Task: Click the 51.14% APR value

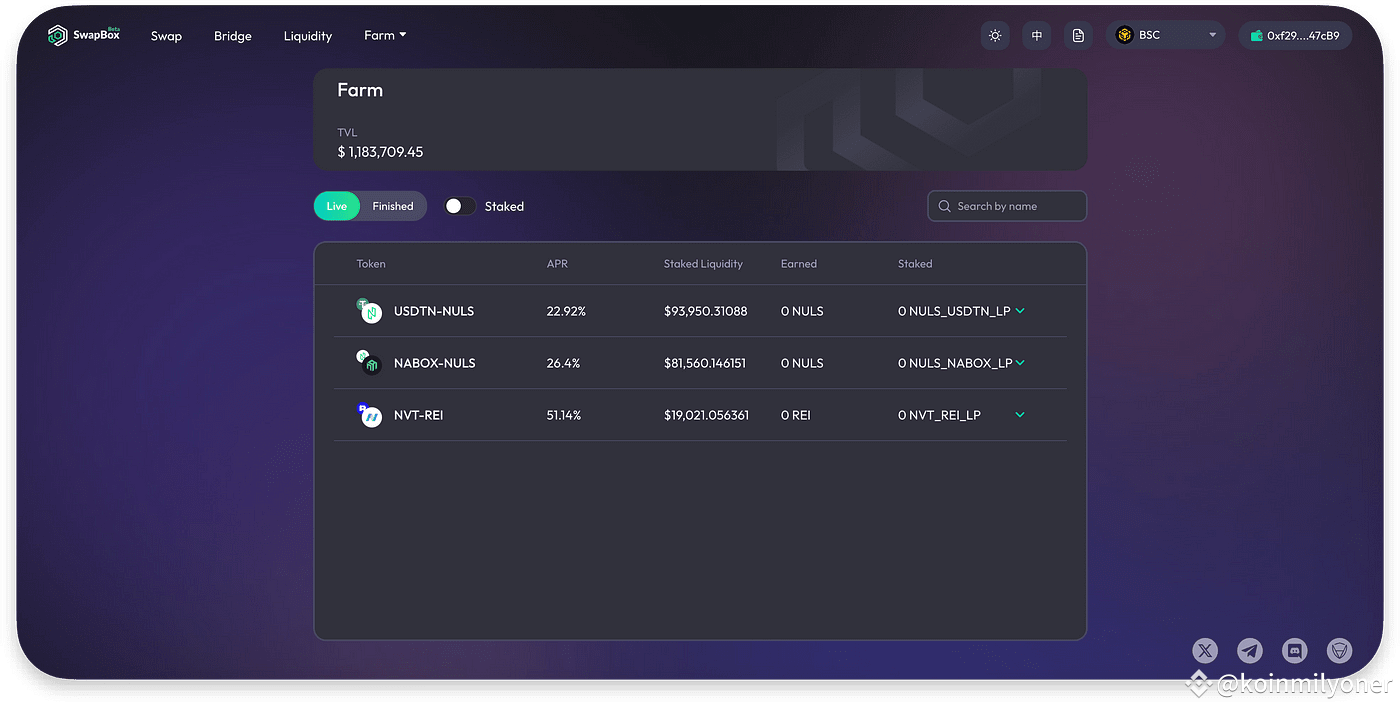Action: click(564, 415)
